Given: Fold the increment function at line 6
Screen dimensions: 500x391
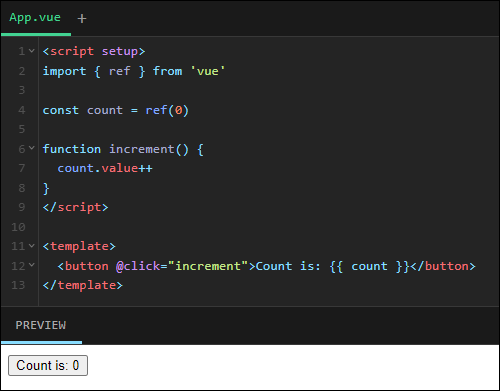Looking at the screenshot, I should click(32, 149).
